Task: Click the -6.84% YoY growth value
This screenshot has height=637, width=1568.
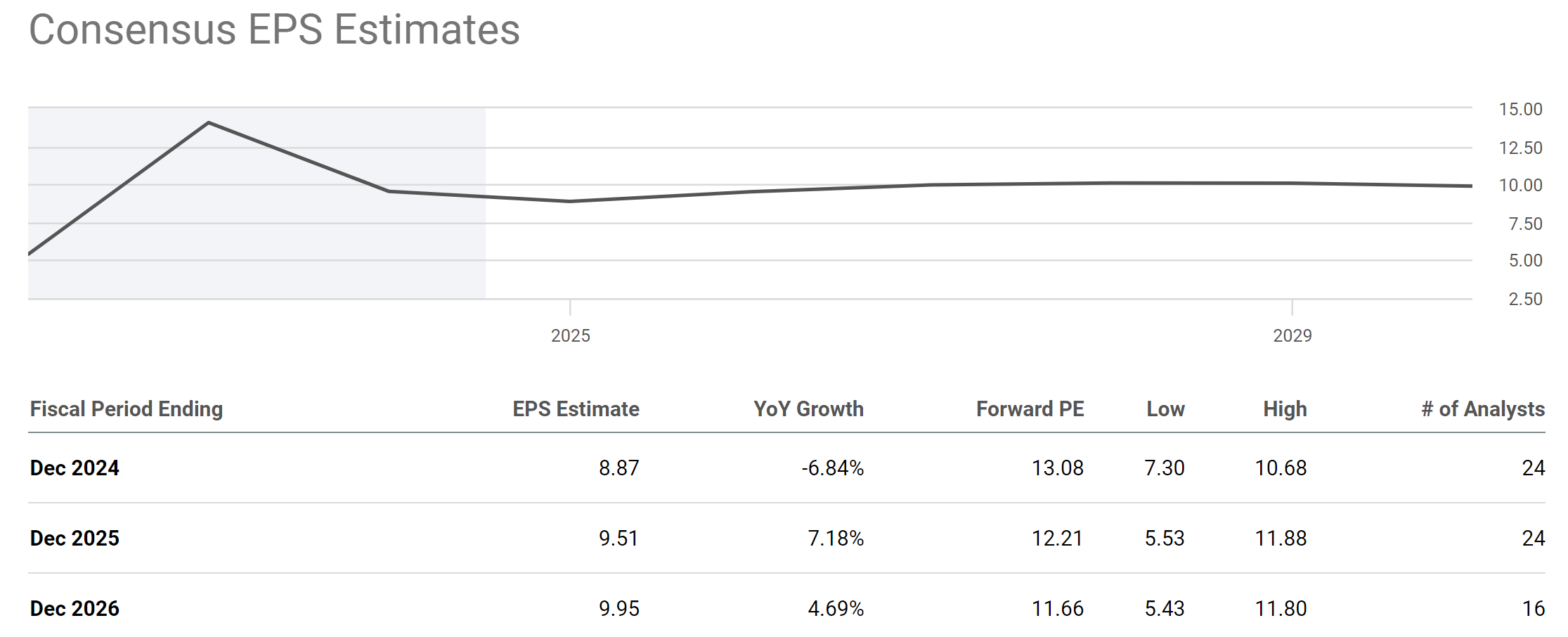Action: tap(832, 468)
